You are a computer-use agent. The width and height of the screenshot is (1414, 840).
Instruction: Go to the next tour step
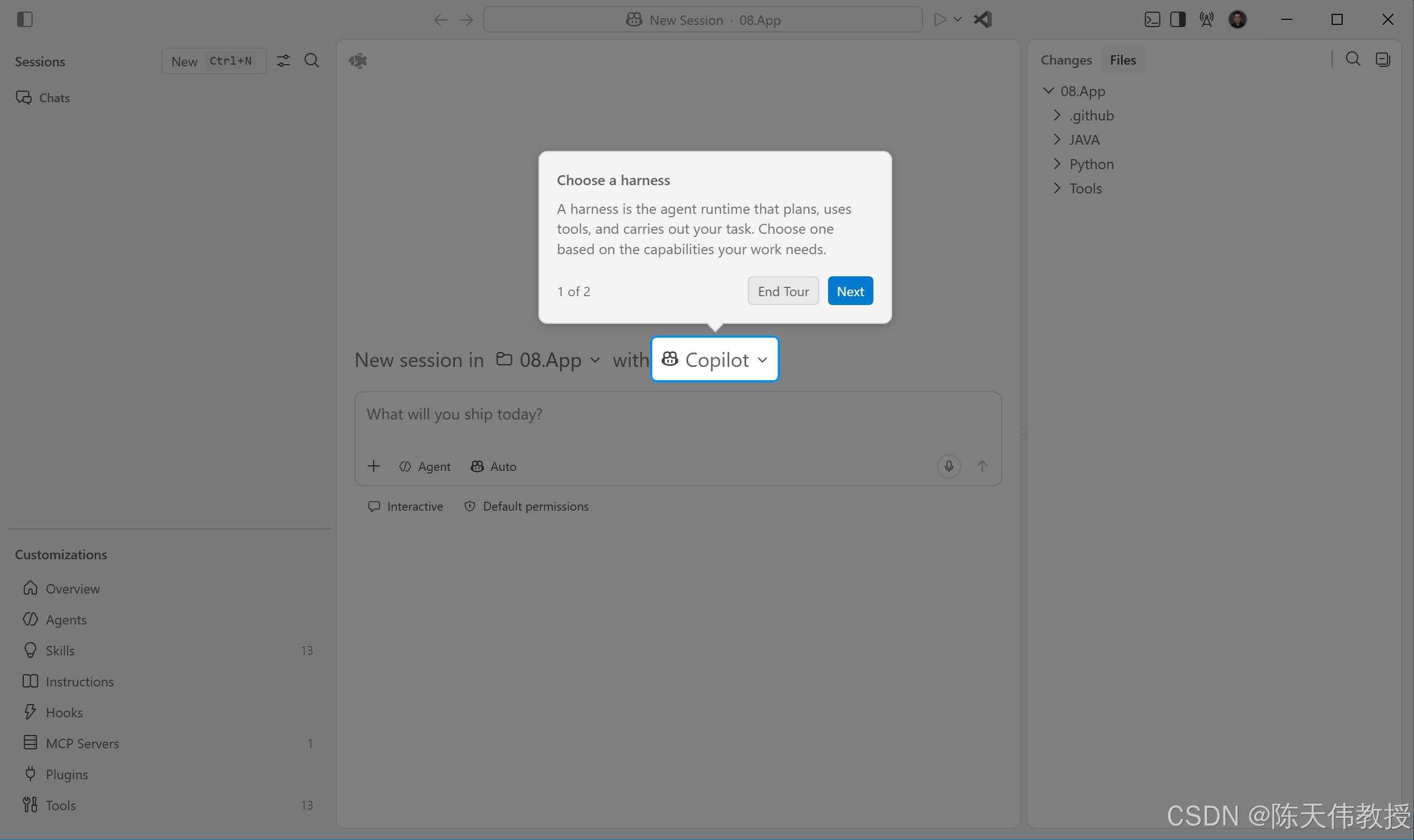click(x=850, y=291)
